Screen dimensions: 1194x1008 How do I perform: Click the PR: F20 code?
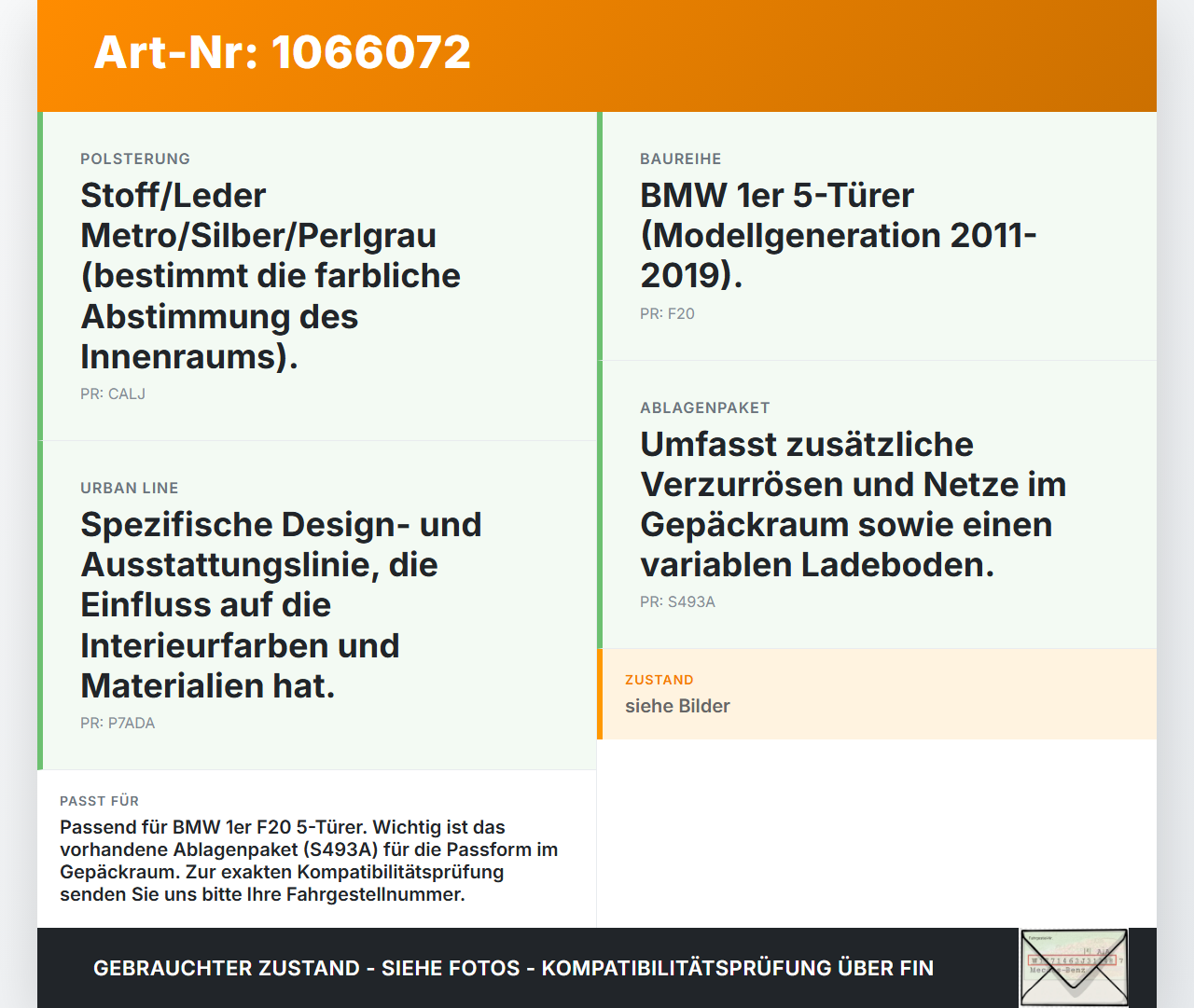point(667,313)
